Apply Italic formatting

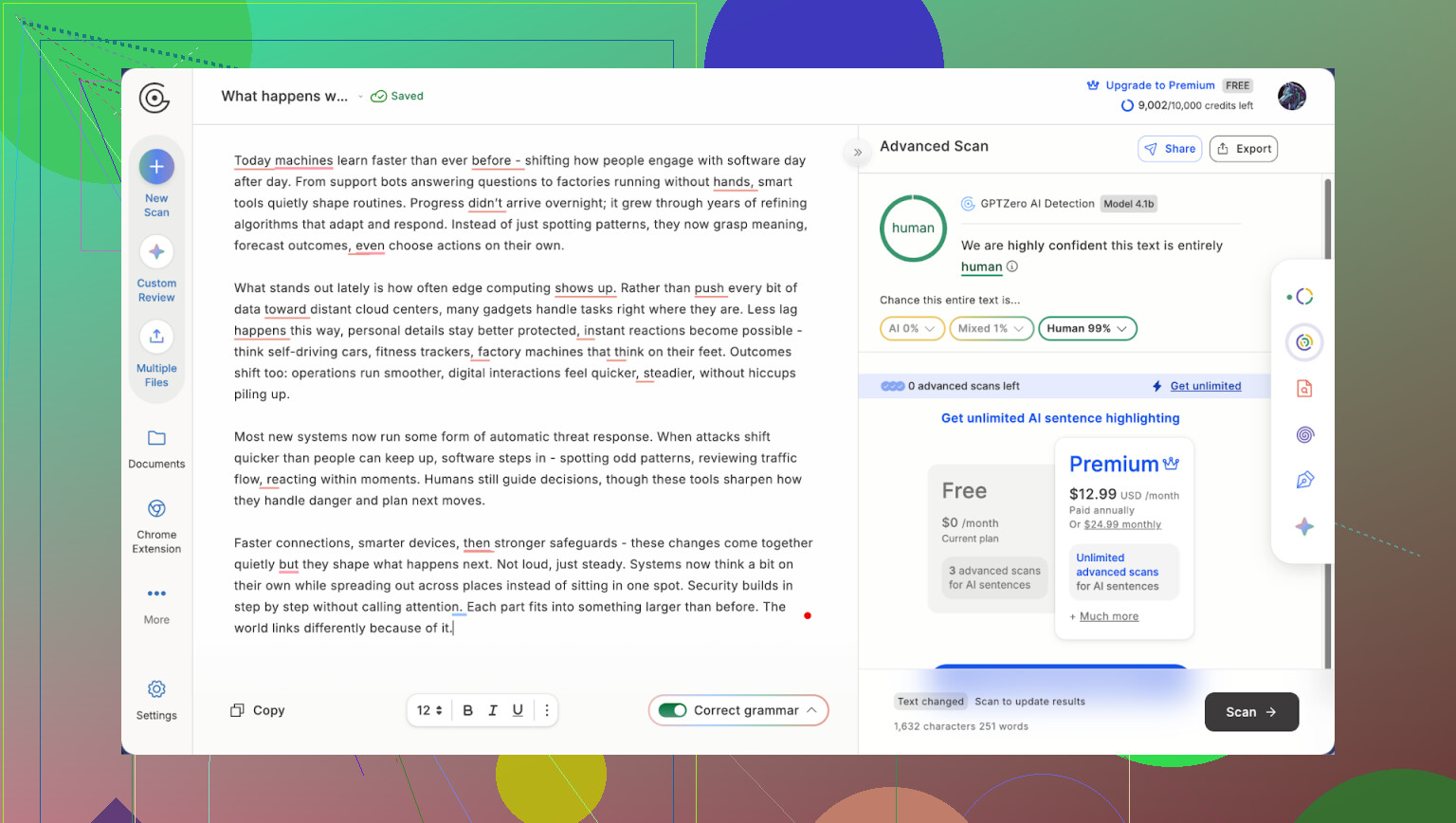click(493, 710)
